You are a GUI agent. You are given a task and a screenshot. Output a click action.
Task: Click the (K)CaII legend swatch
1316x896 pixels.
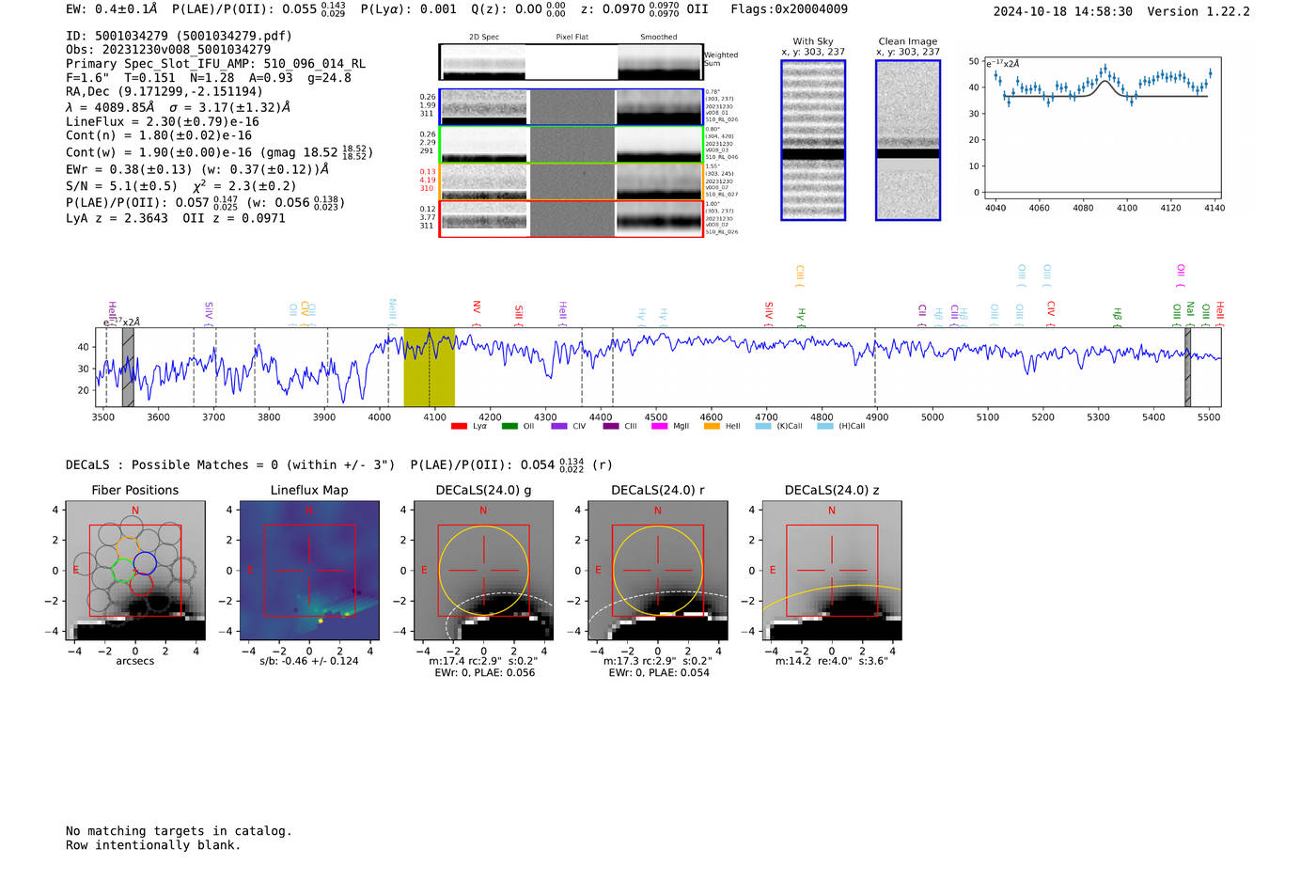point(763,426)
